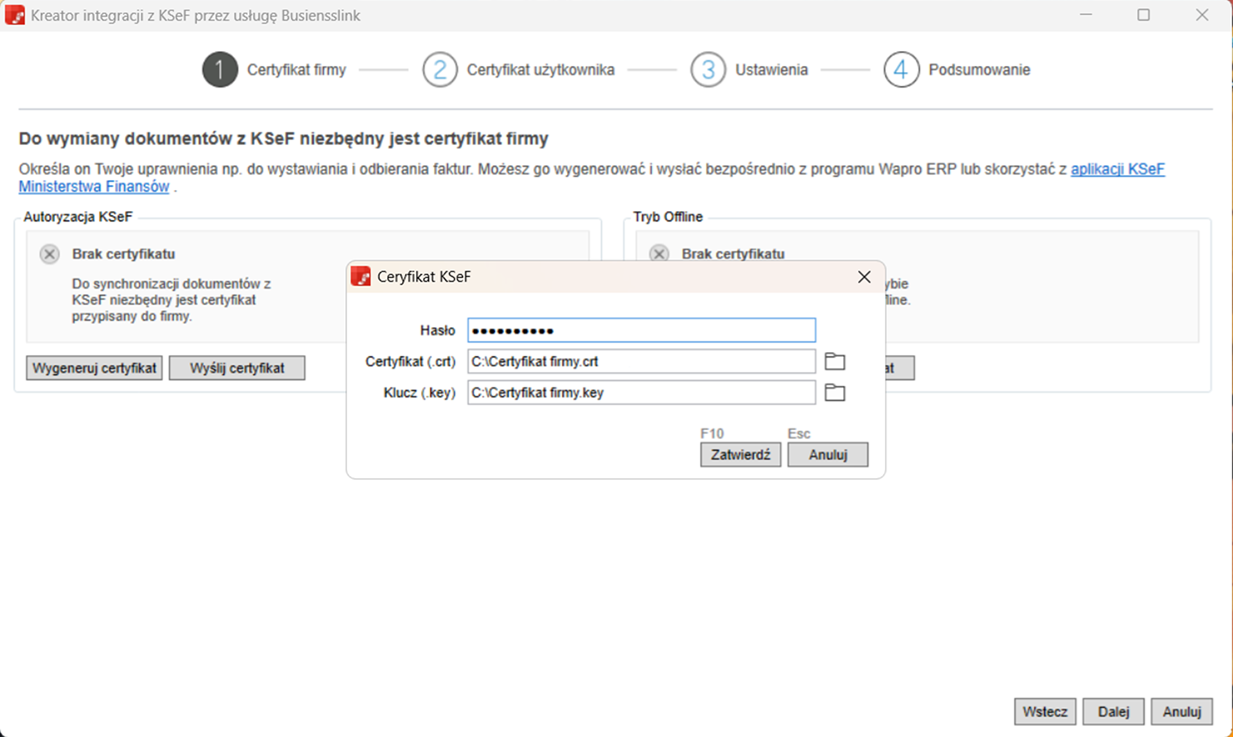This screenshot has width=1233, height=737.
Task: Click the main window app icon in title bar
Action: pos(15,16)
